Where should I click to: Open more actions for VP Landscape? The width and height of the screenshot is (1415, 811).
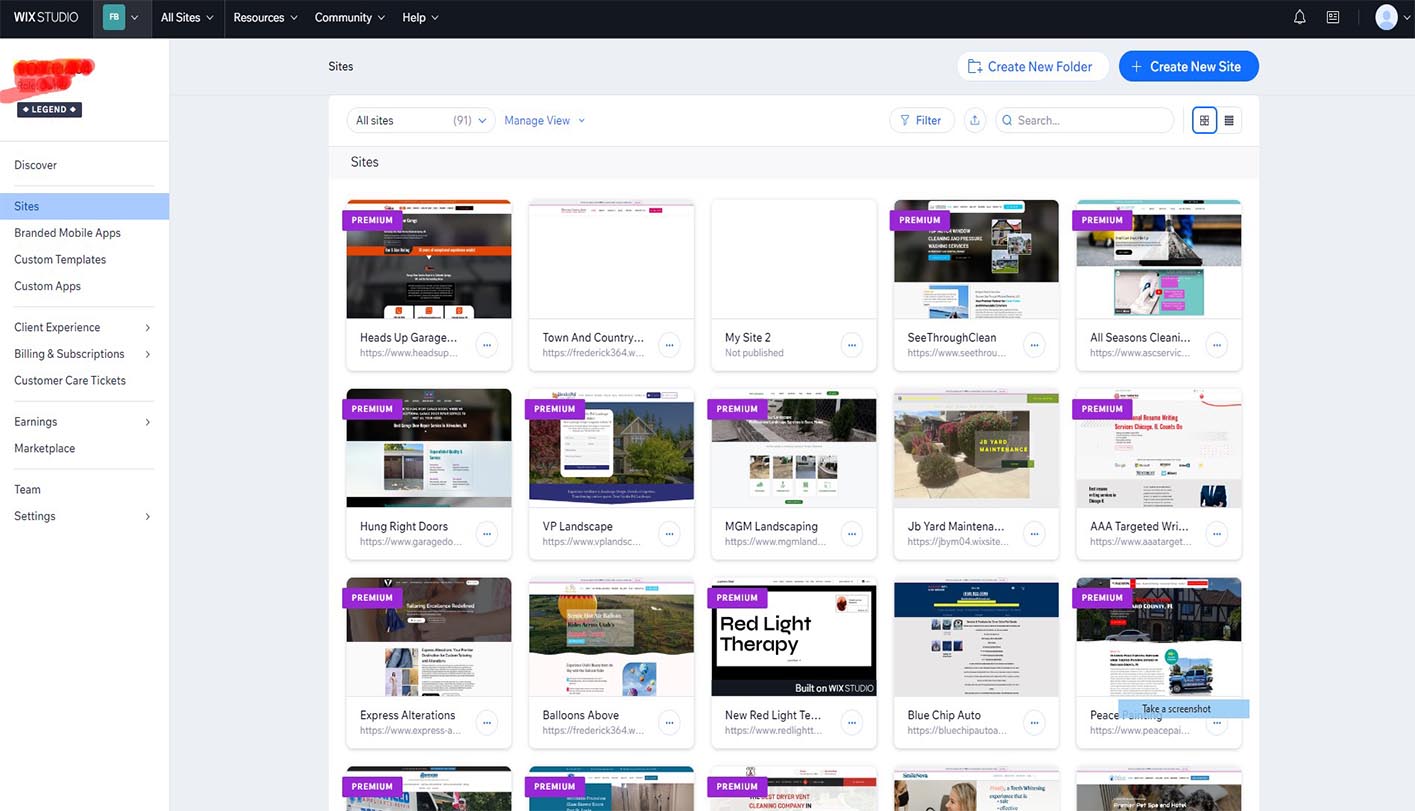click(x=670, y=534)
